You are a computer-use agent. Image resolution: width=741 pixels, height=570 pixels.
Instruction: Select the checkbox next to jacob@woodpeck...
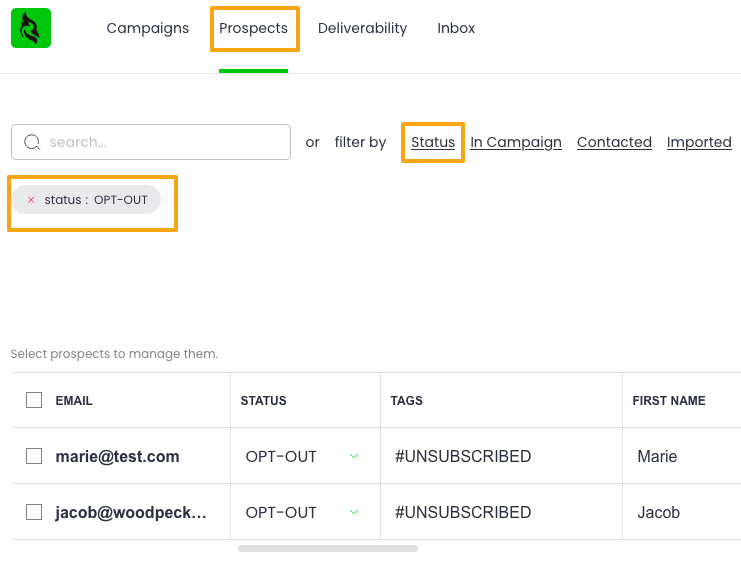coord(34,512)
